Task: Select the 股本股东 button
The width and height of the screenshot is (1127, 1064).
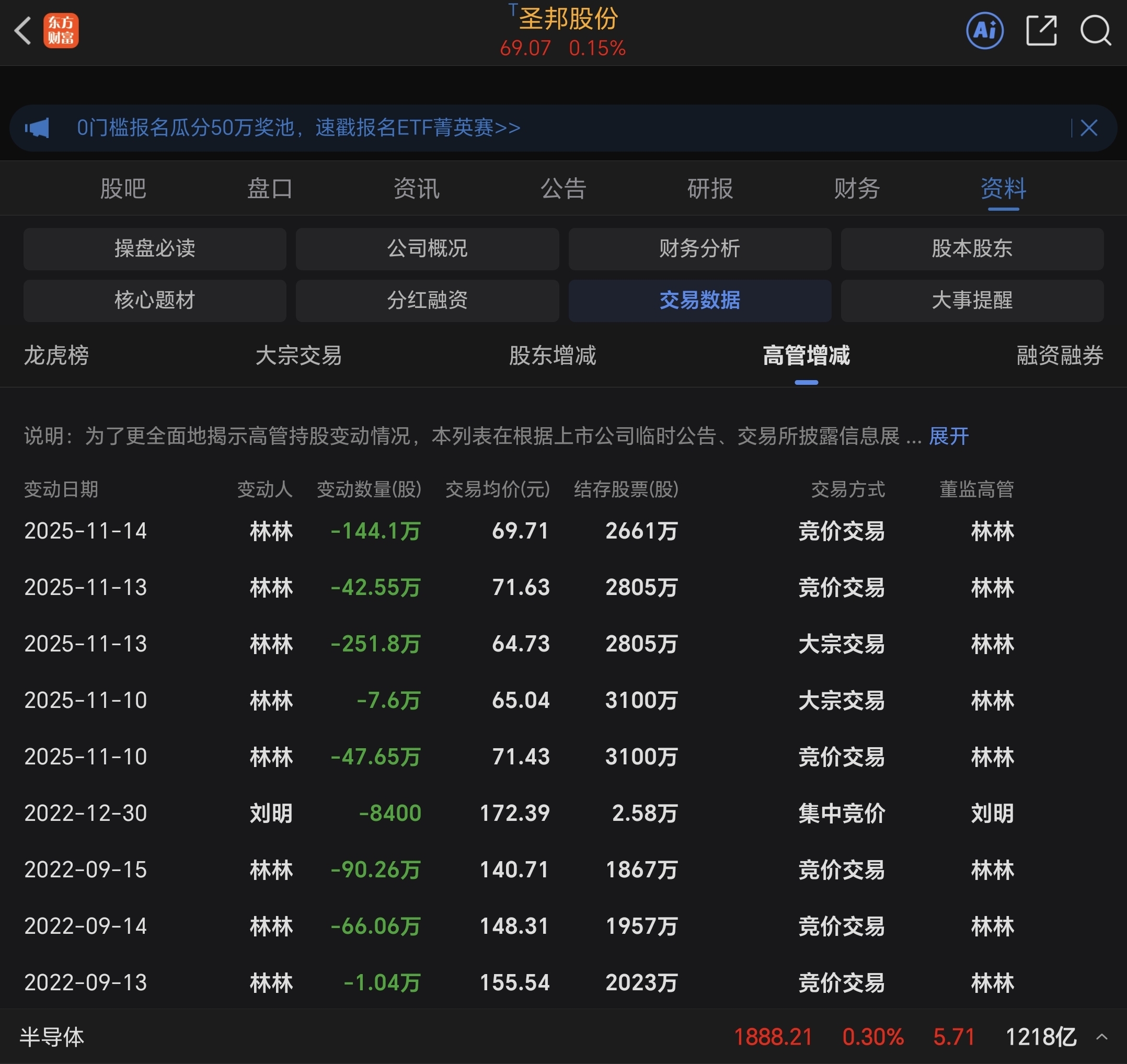Action: coord(972,248)
